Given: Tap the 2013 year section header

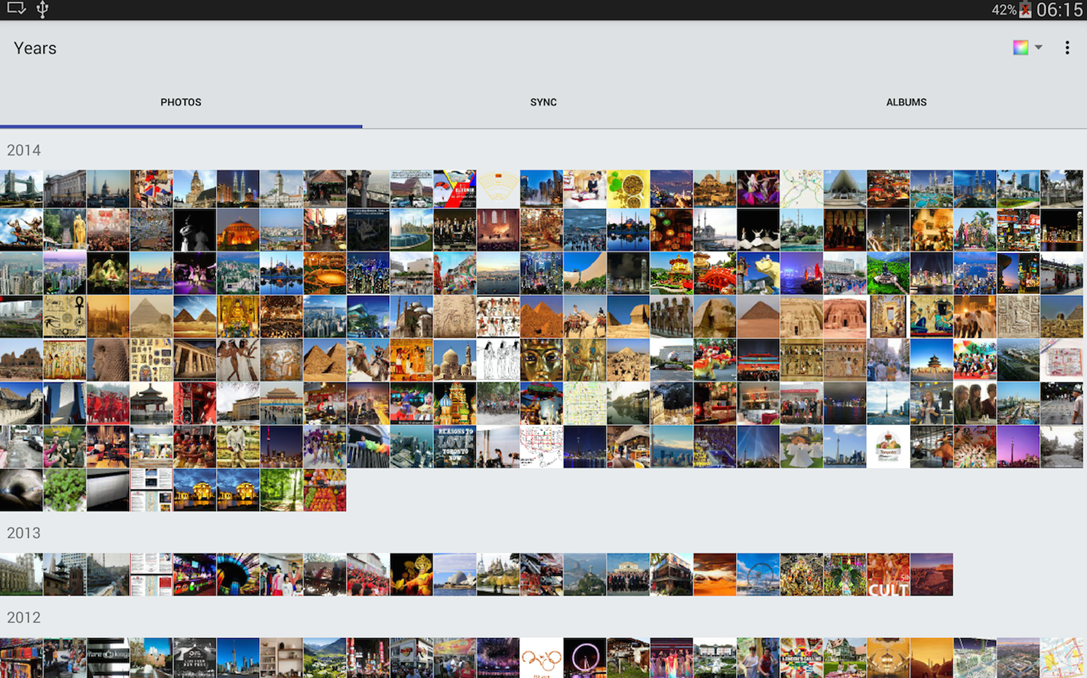Looking at the screenshot, I should (24, 532).
